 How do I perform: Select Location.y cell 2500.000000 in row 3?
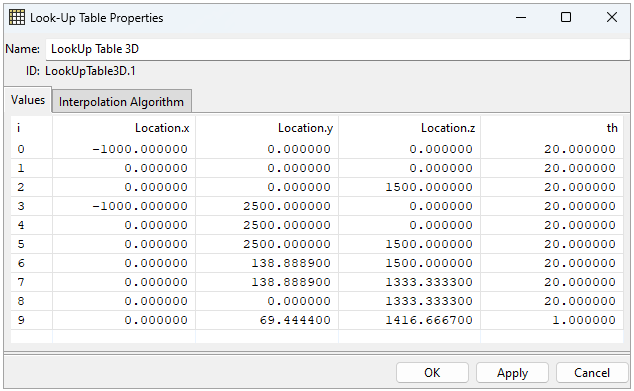click(x=267, y=206)
